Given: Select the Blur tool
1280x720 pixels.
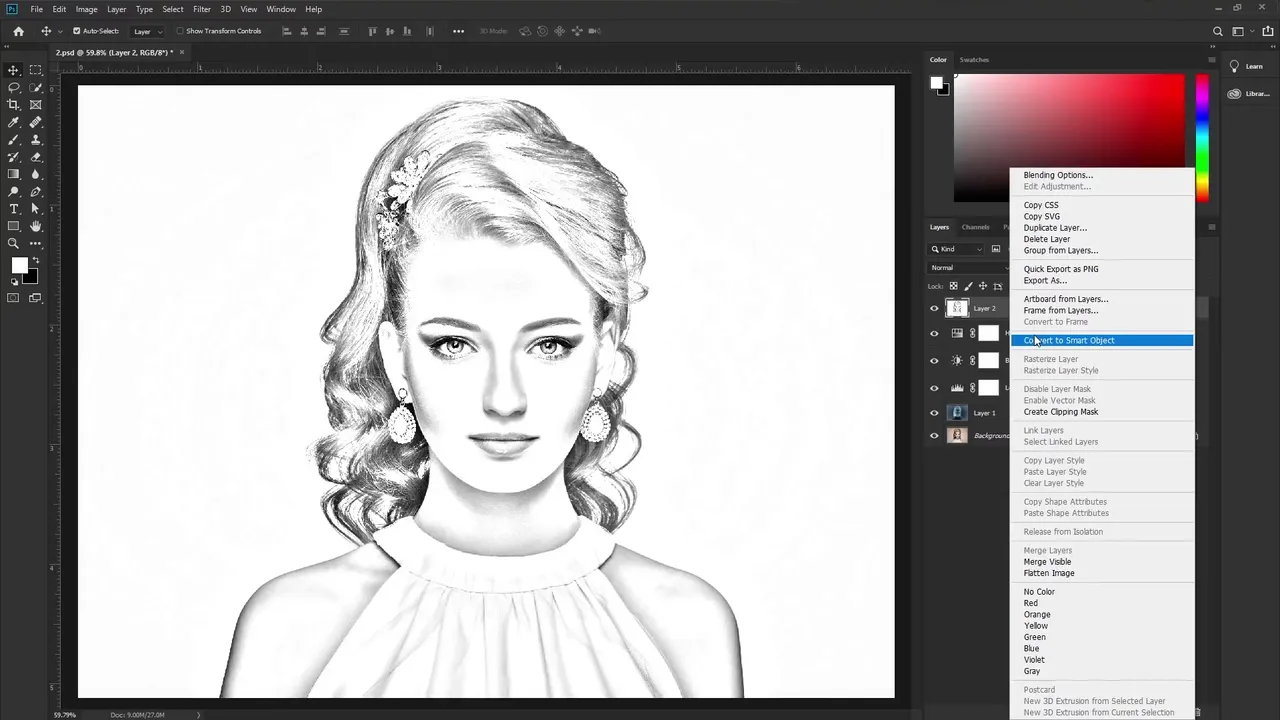Looking at the screenshot, I should [36, 174].
